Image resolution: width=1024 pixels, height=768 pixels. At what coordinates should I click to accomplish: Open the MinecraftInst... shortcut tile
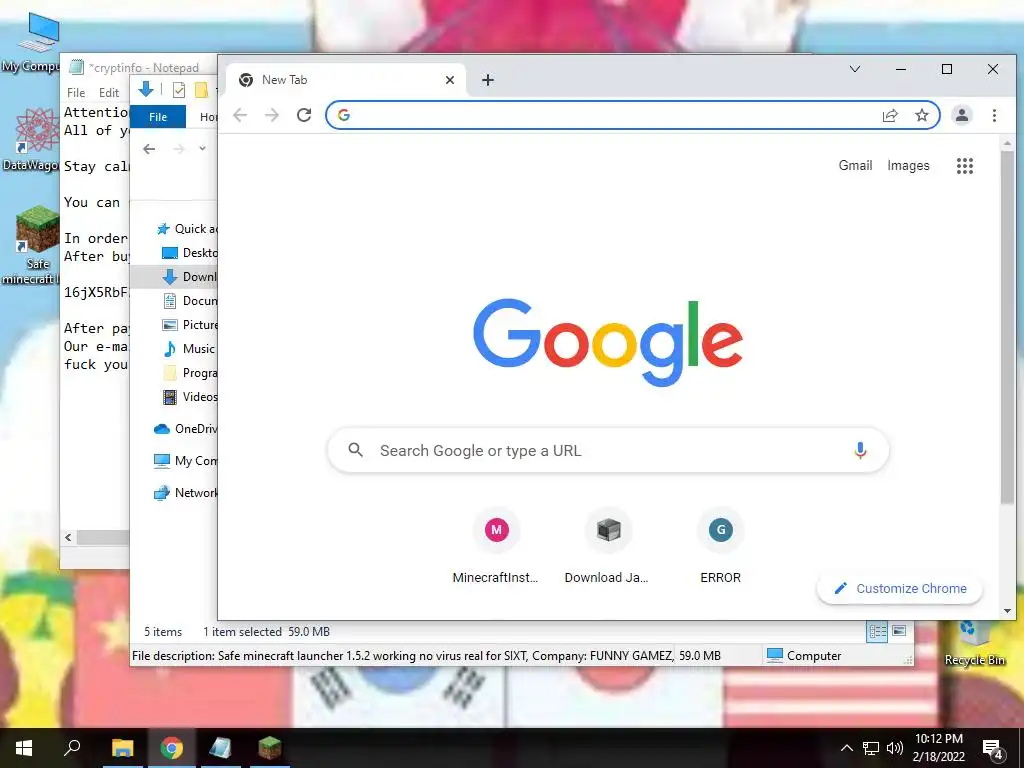496,546
